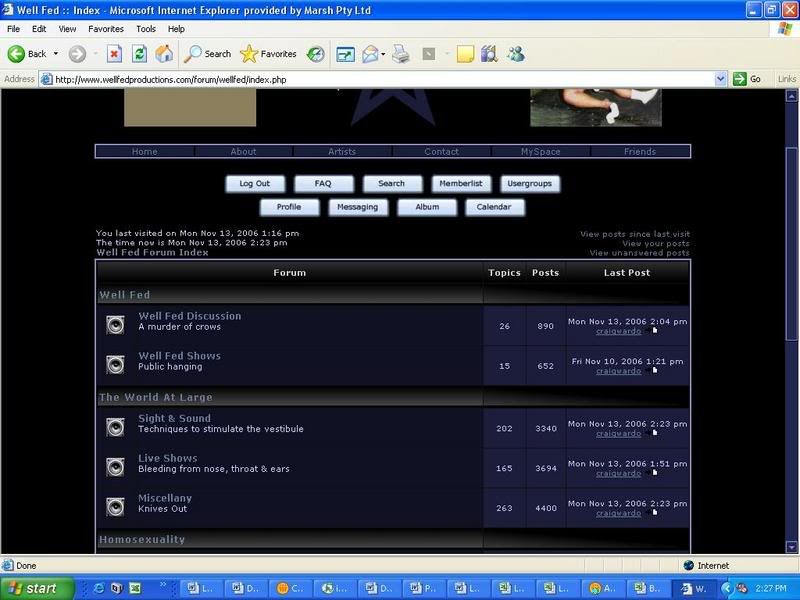This screenshot has width=800, height=600.
Task: Open the Sight & Sound forum
Action: [x=174, y=418]
